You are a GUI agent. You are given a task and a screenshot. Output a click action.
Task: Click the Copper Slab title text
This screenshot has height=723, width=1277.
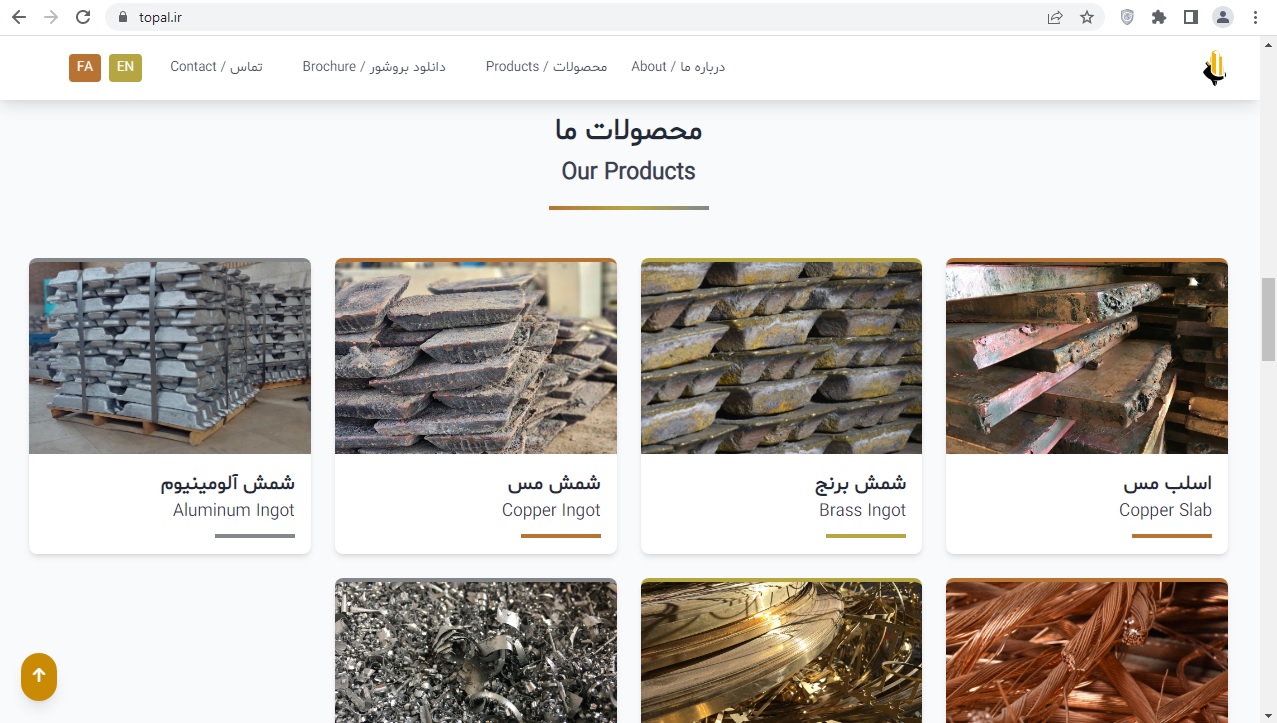pyautogui.click(x=1165, y=510)
